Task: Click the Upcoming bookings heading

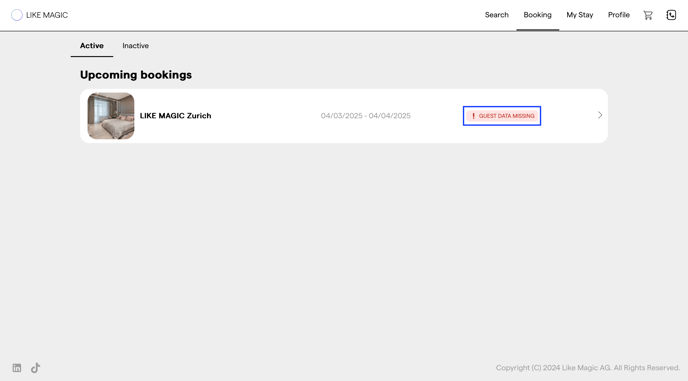Action: [x=136, y=75]
